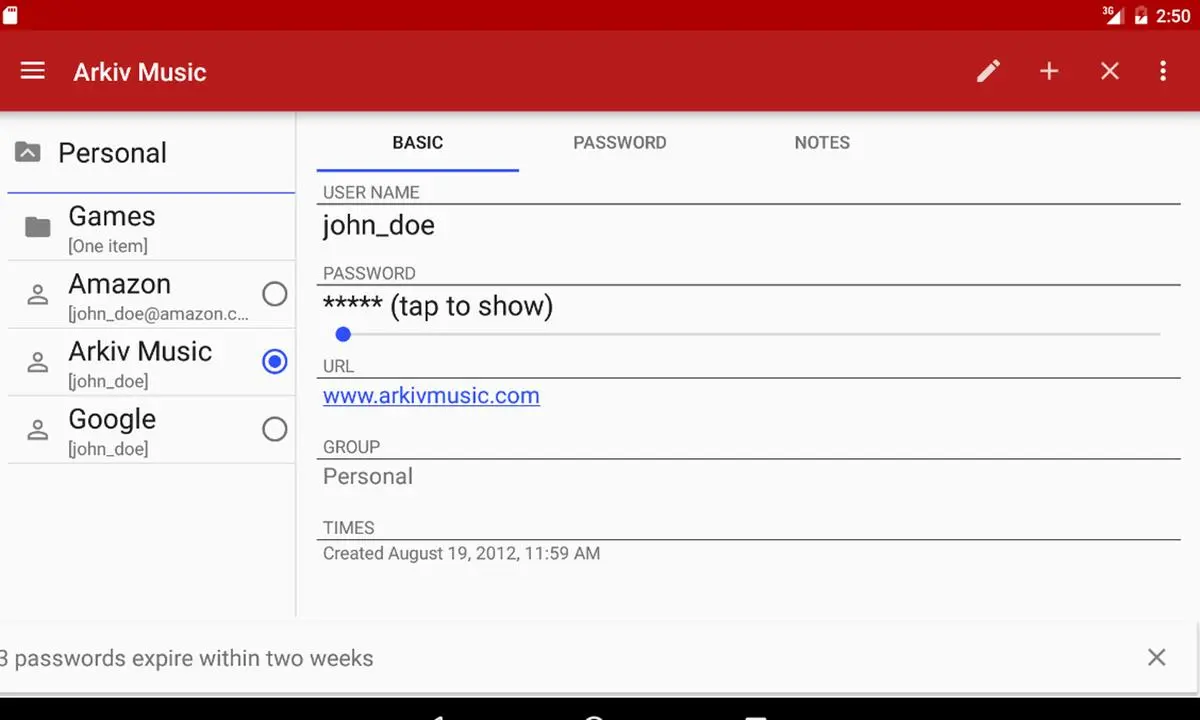The height and width of the screenshot is (720, 1200).
Task: Click the john_doe user name field
Action: [x=379, y=226]
